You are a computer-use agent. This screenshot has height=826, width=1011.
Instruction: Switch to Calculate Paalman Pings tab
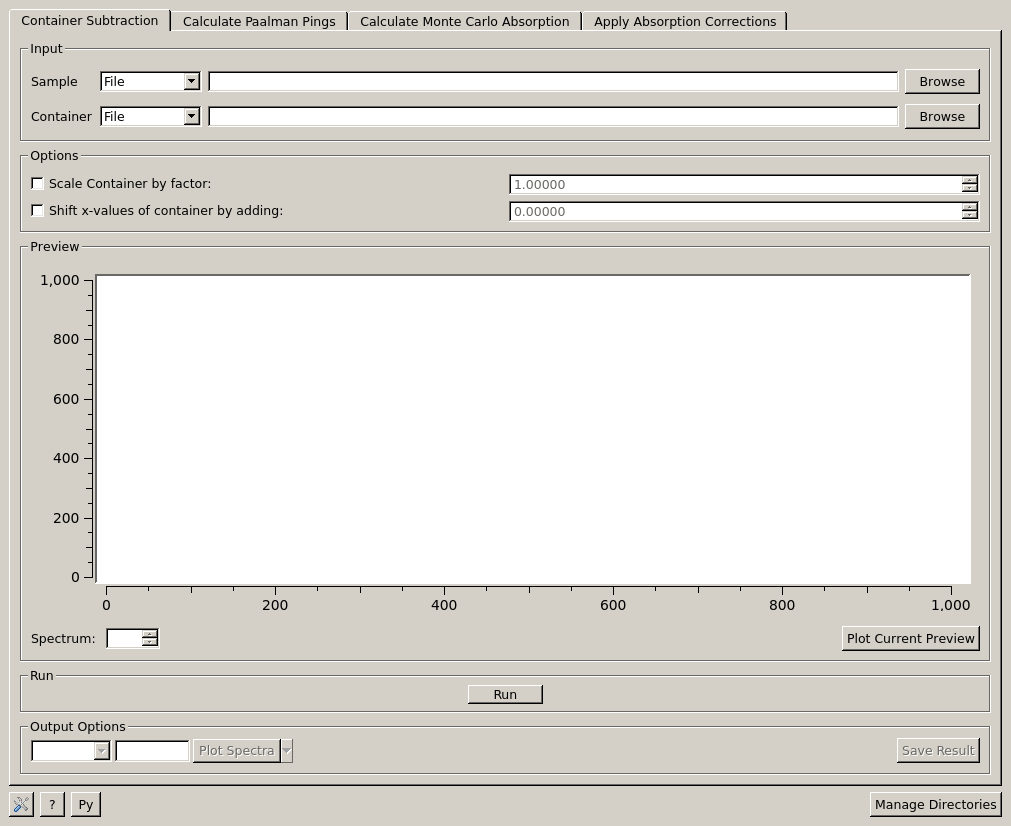[x=259, y=21]
